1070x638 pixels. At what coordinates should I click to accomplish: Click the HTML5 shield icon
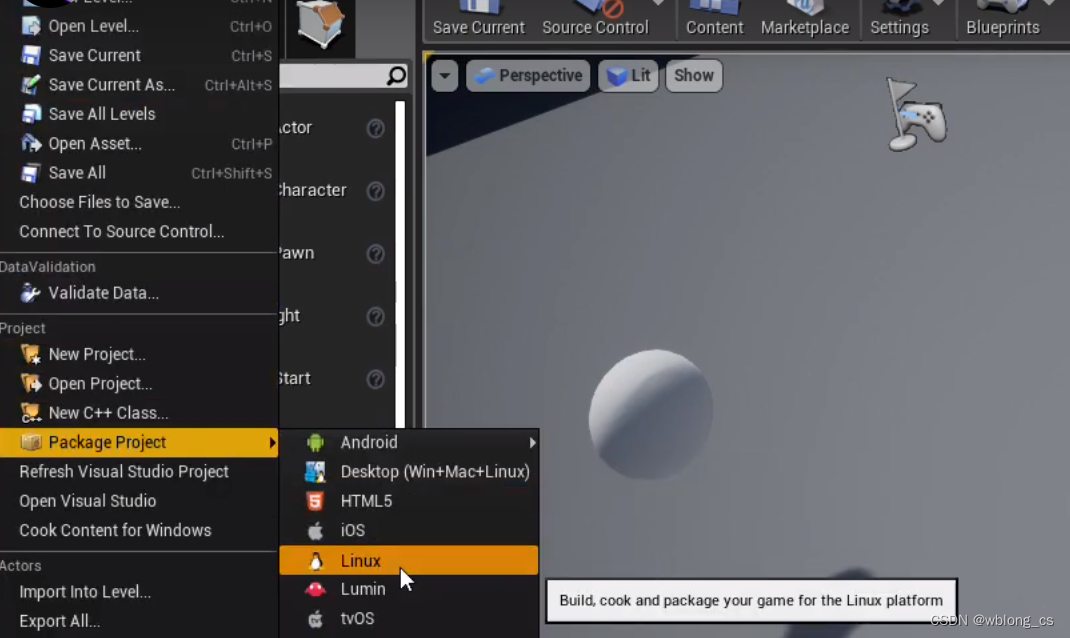315,501
